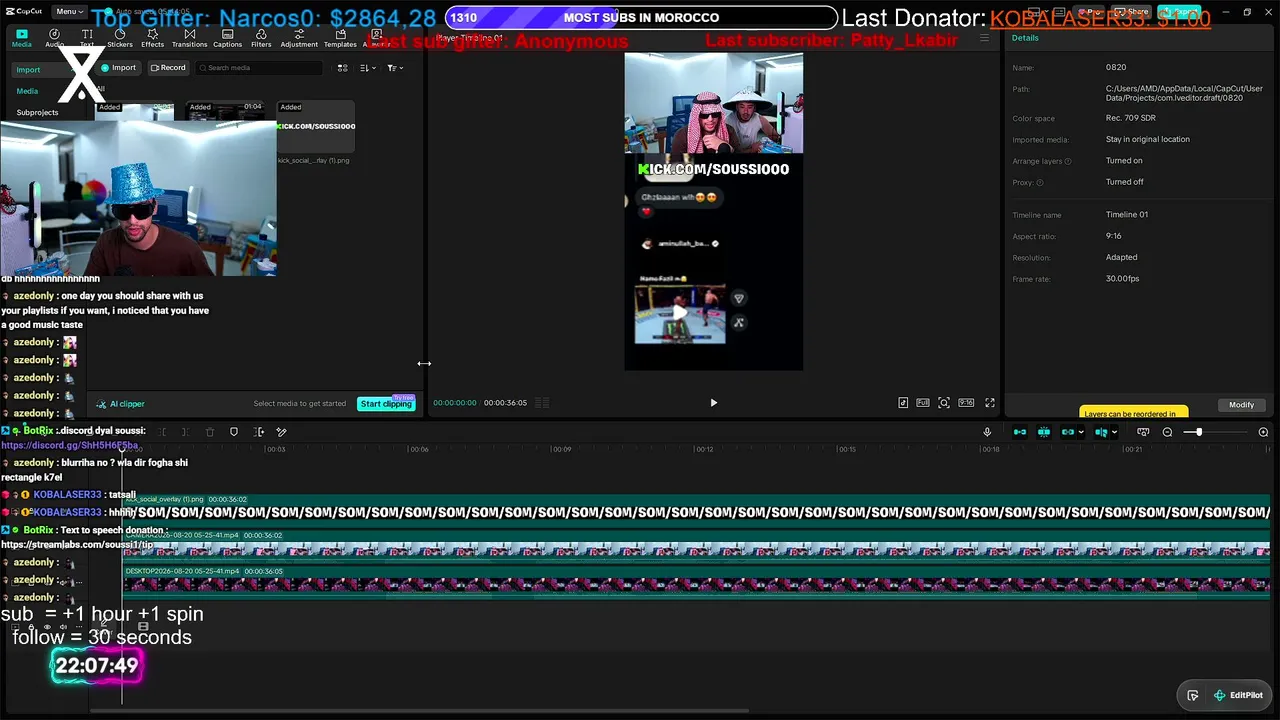Zoom in the timeline with the plus icon

click(1263, 432)
